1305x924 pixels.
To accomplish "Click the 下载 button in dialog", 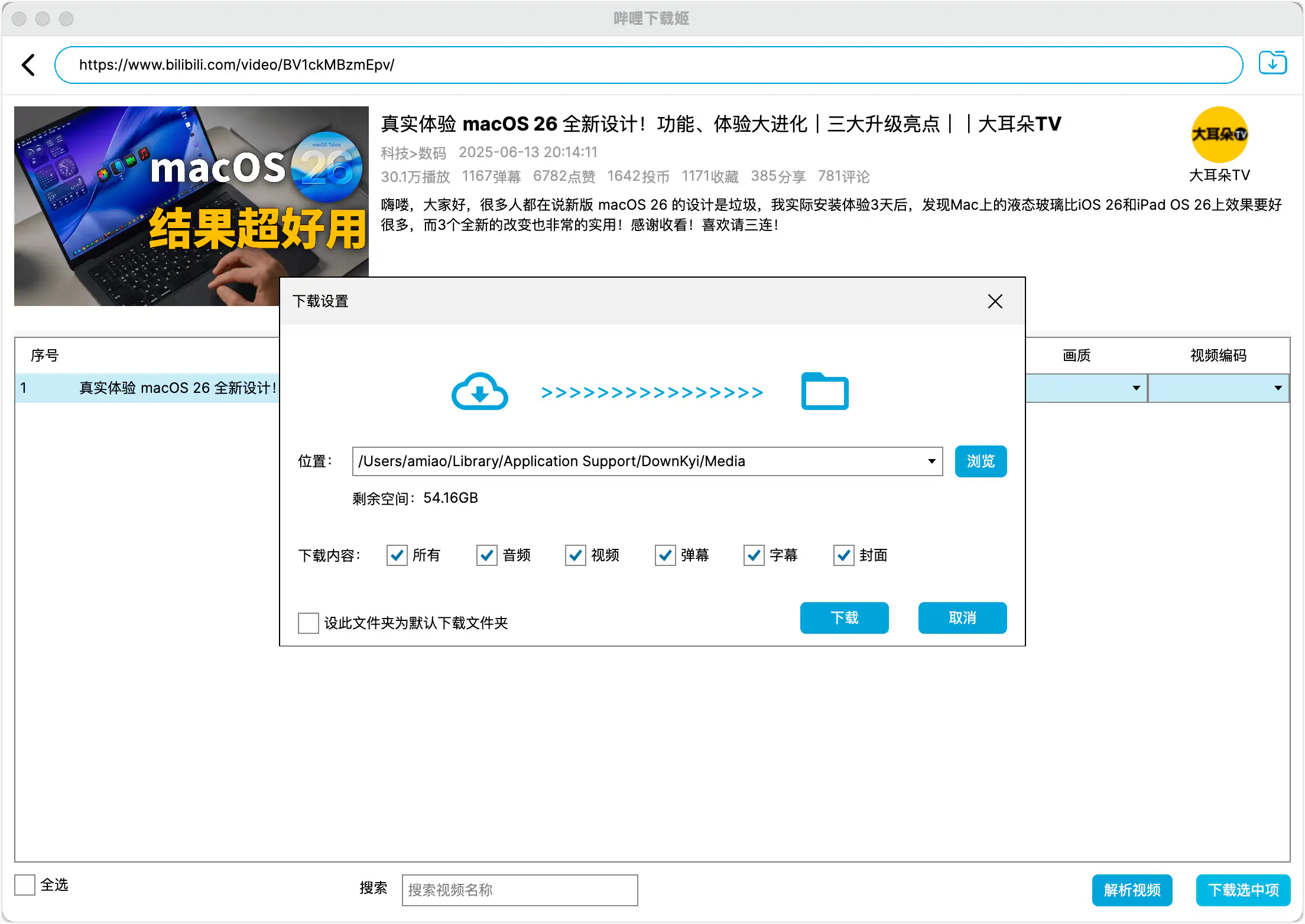I will click(844, 618).
